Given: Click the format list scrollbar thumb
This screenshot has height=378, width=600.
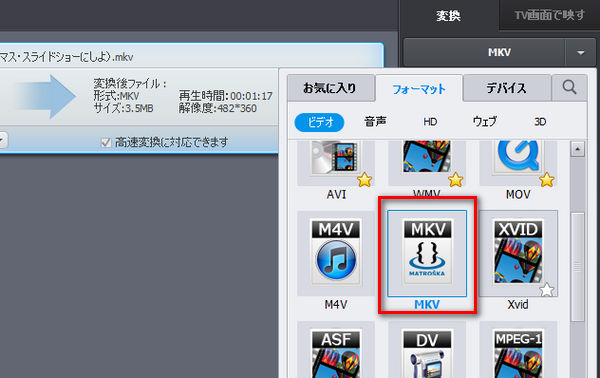Looking at the screenshot, I should (577, 267).
